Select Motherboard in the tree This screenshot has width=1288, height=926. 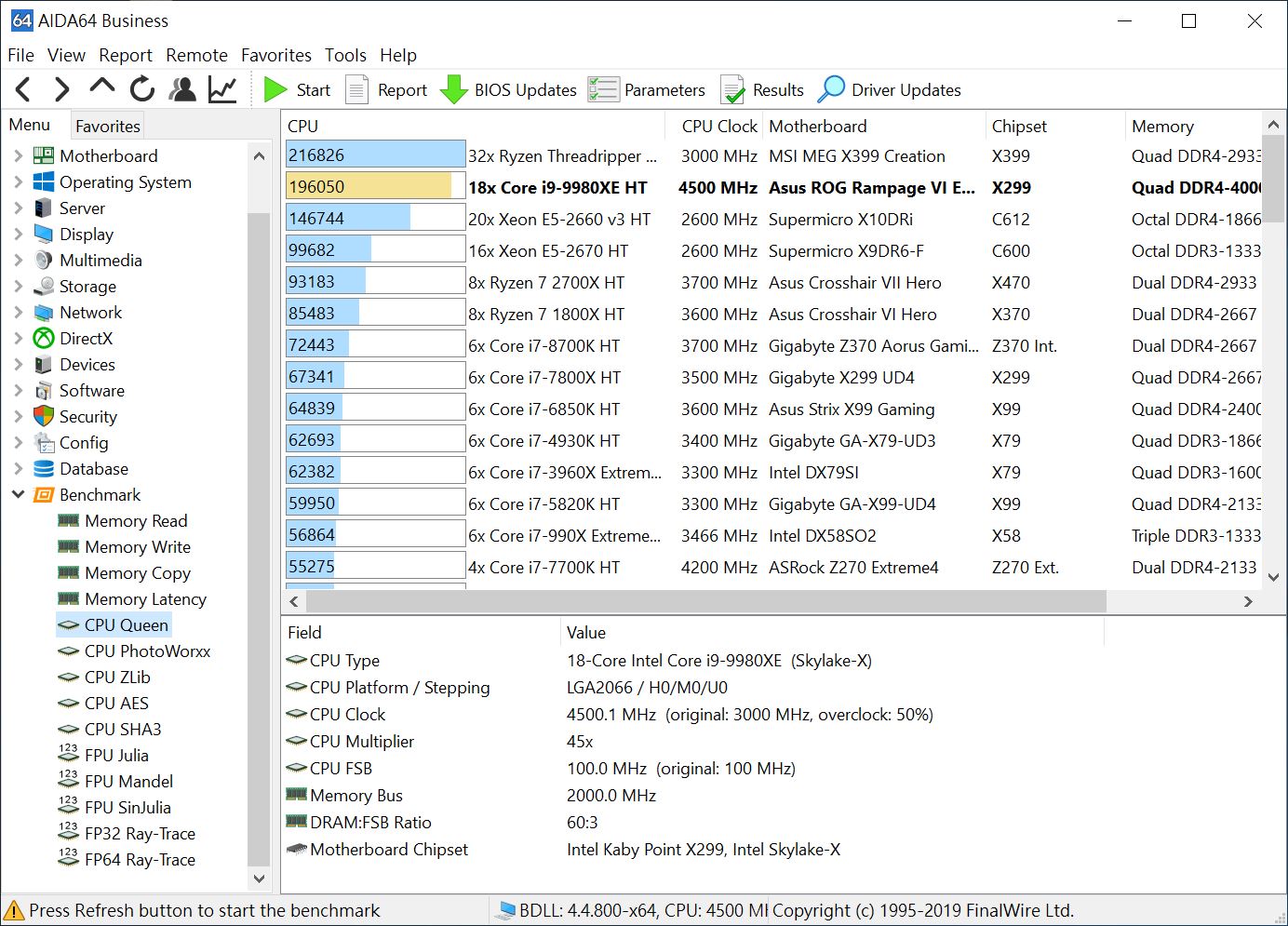[x=108, y=155]
